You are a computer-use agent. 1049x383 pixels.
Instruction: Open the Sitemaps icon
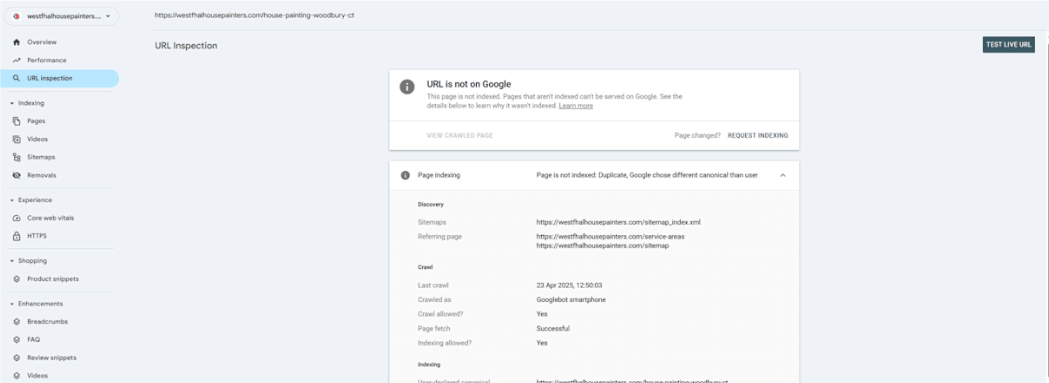point(16,157)
